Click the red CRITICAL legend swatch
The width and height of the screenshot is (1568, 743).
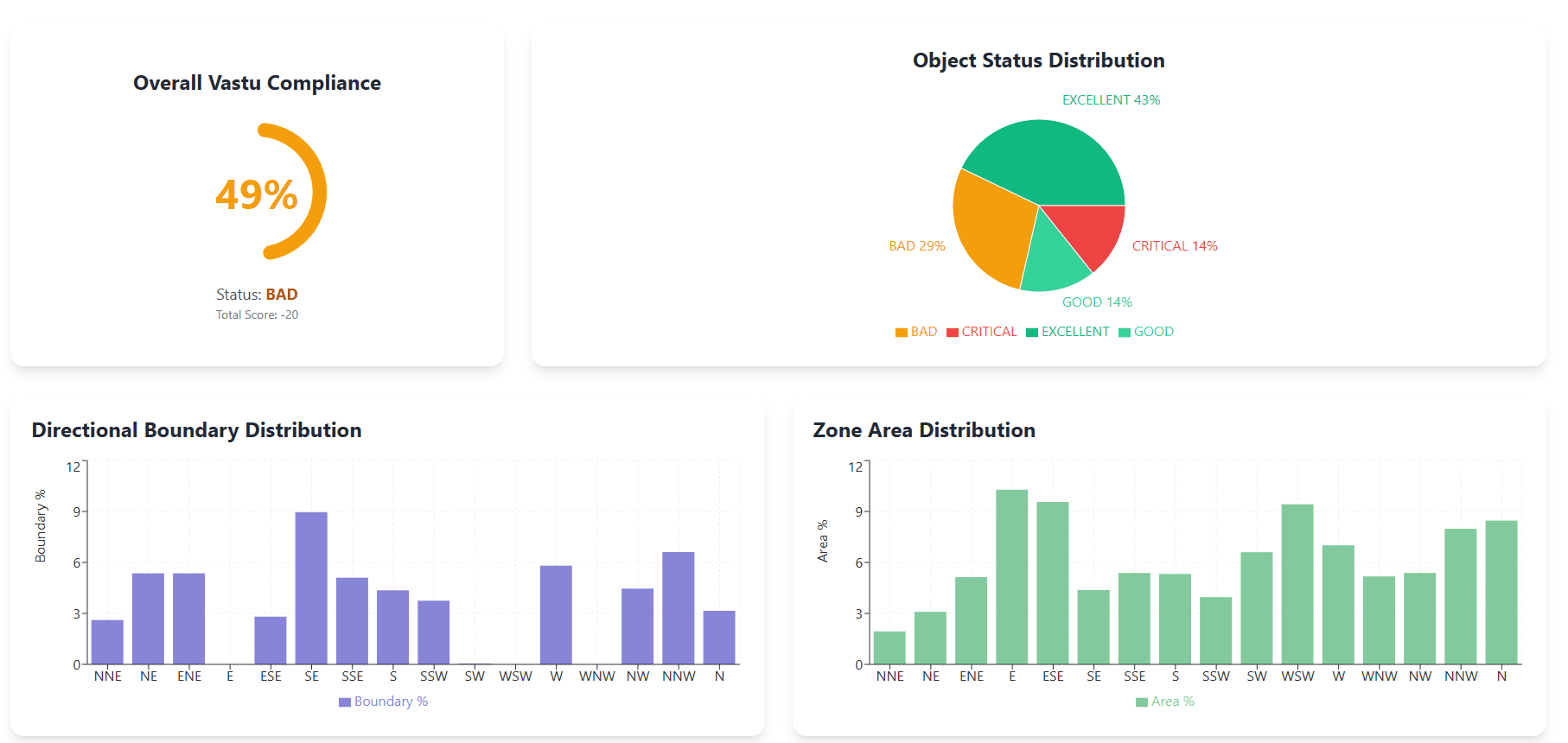point(953,333)
